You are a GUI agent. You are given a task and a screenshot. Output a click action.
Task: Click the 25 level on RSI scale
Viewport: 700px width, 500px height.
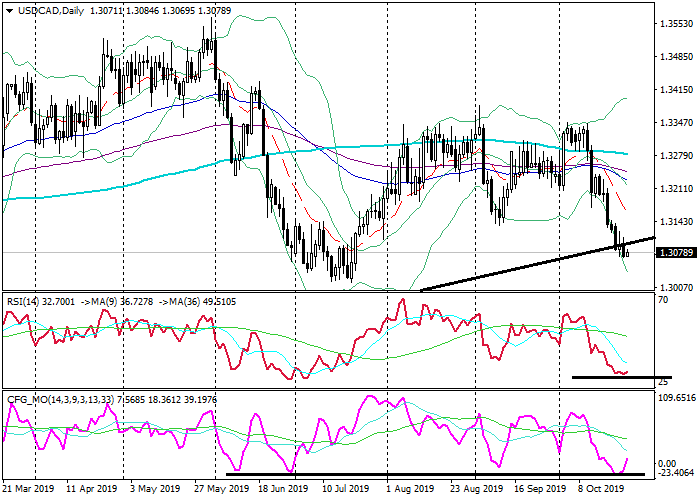coord(663,382)
